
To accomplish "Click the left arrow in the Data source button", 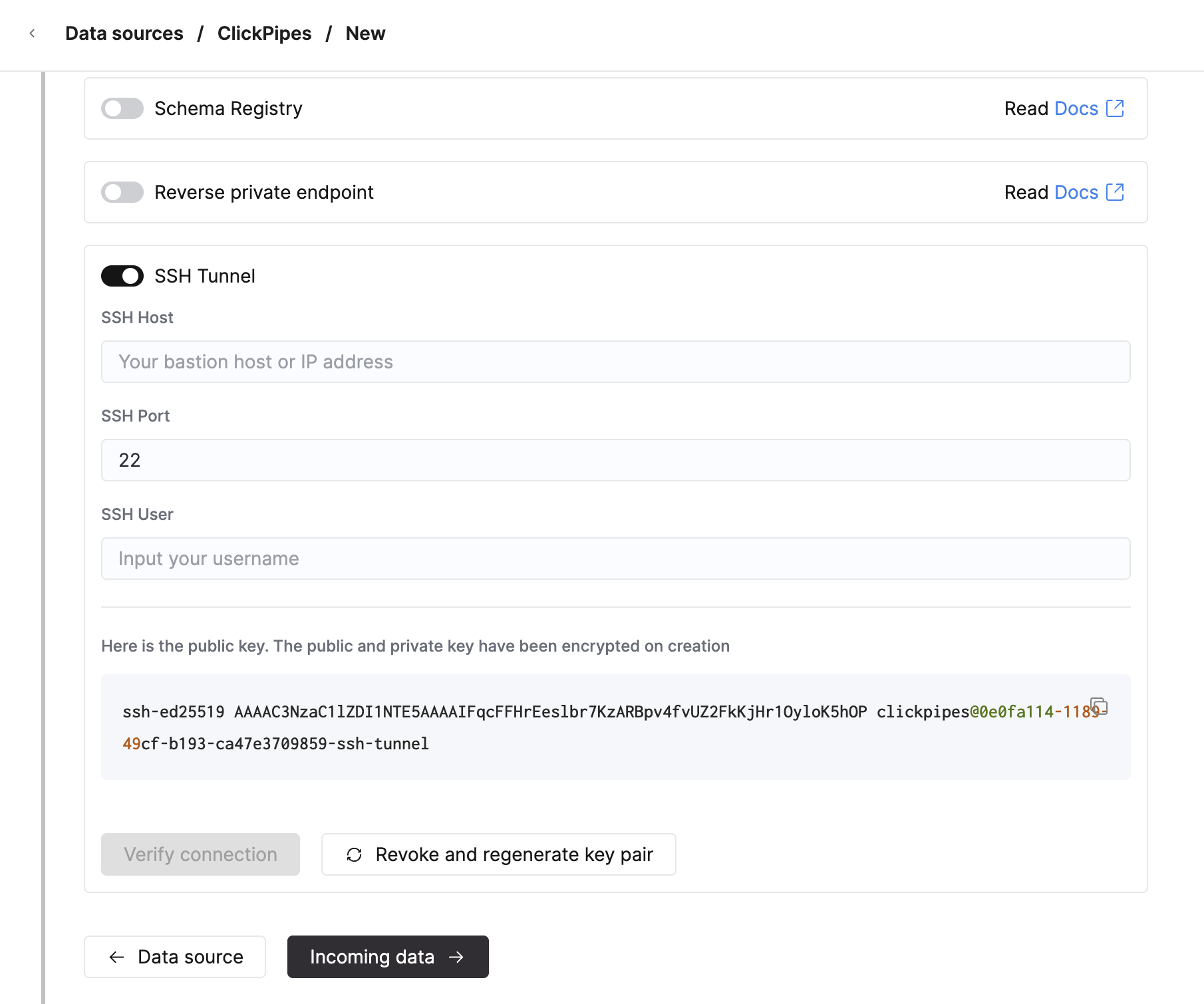I will 116,957.
